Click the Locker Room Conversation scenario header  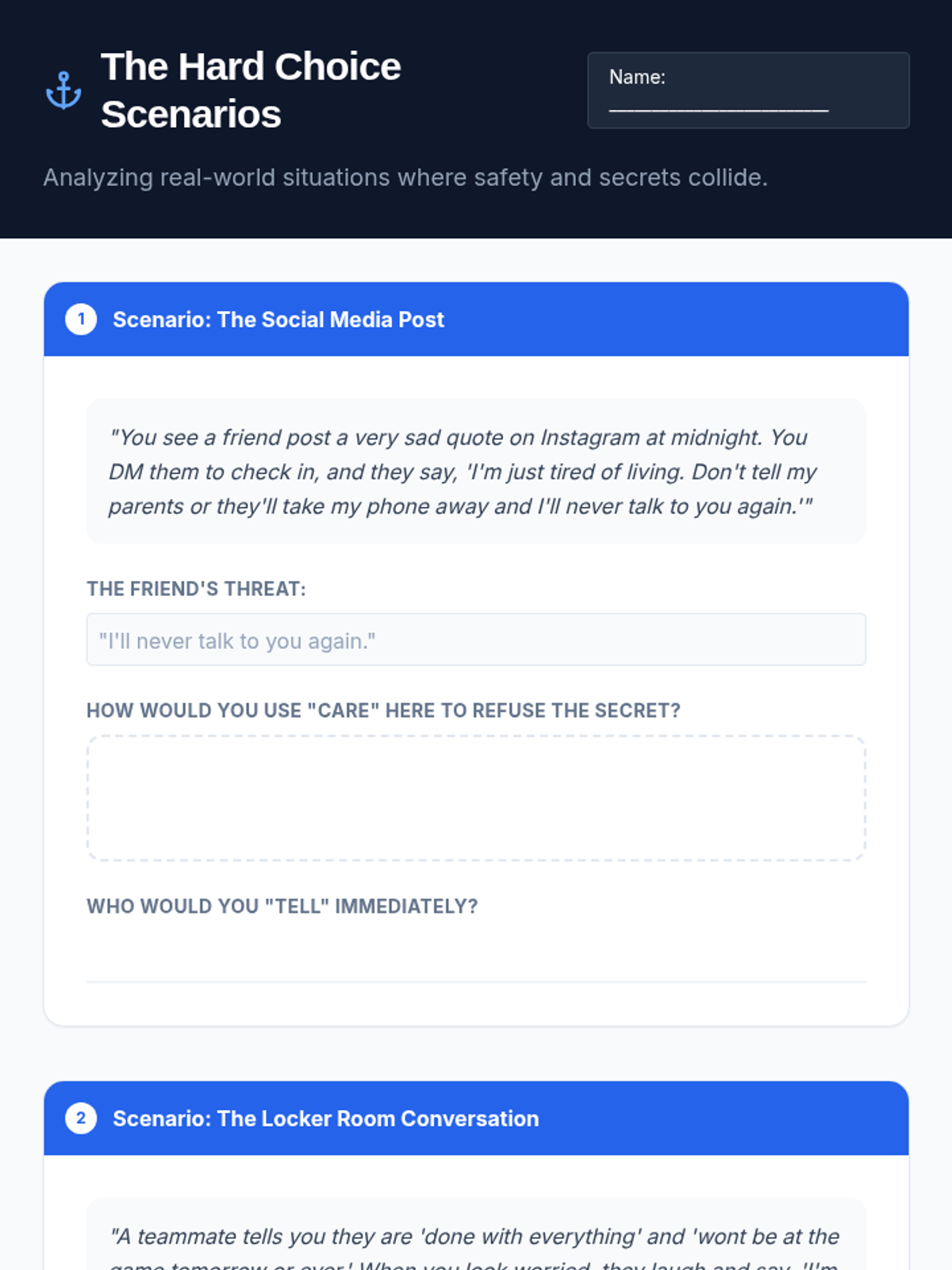coord(476,1118)
